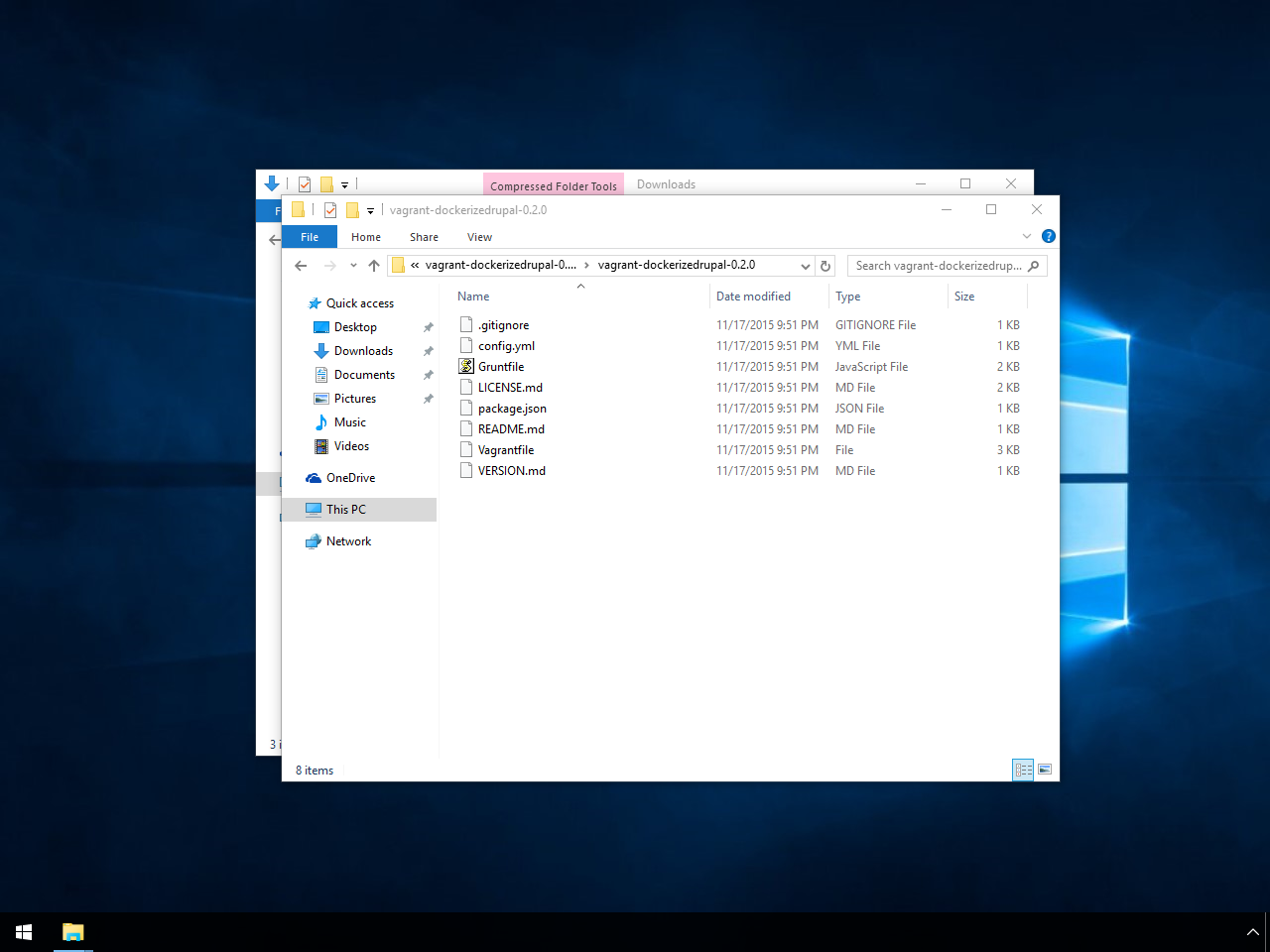Select Network in the navigation pane

[348, 541]
